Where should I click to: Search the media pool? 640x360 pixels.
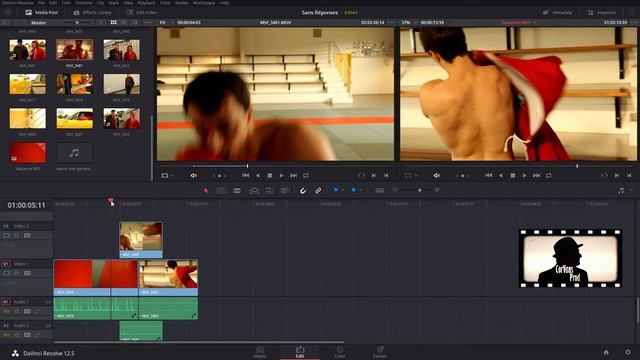136,22
